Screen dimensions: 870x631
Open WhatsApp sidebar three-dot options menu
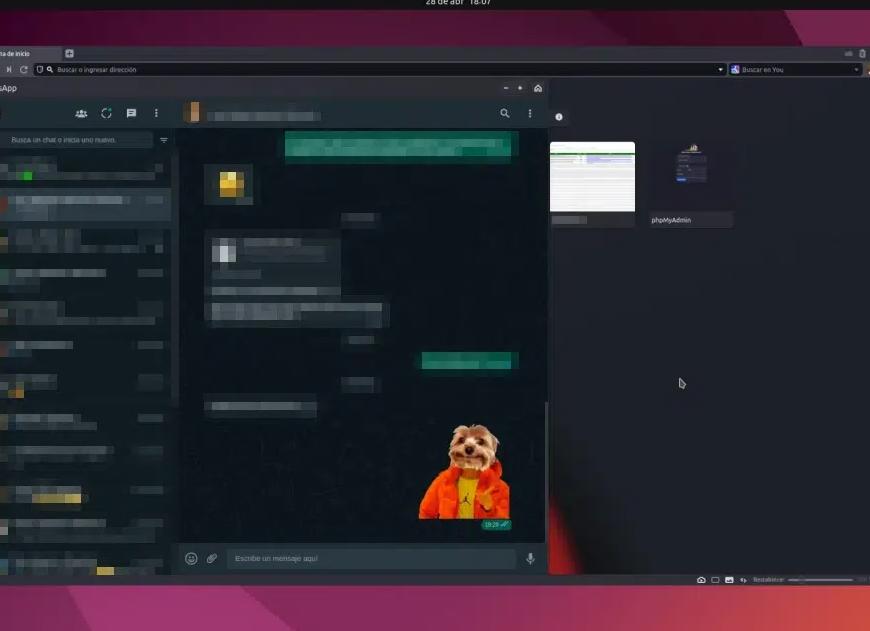point(156,113)
